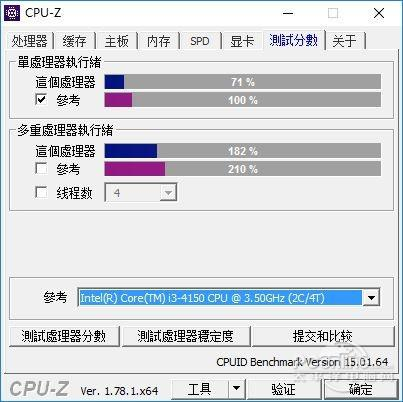Click the 提交和比较 button
Image resolution: width=403 pixels, height=402 pixels.
tap(323, 336)
